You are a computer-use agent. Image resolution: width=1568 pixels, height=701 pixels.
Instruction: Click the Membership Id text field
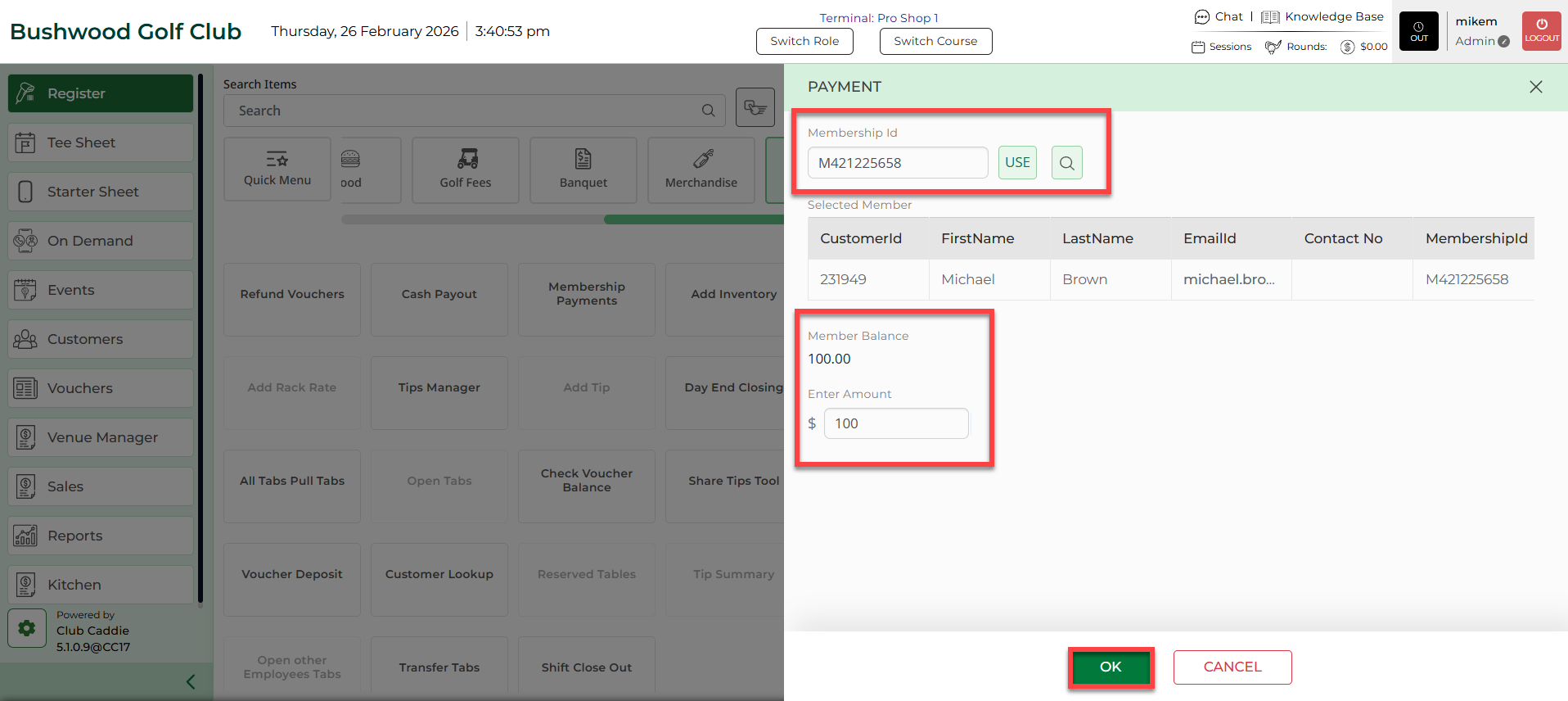(x=897, y=163)
